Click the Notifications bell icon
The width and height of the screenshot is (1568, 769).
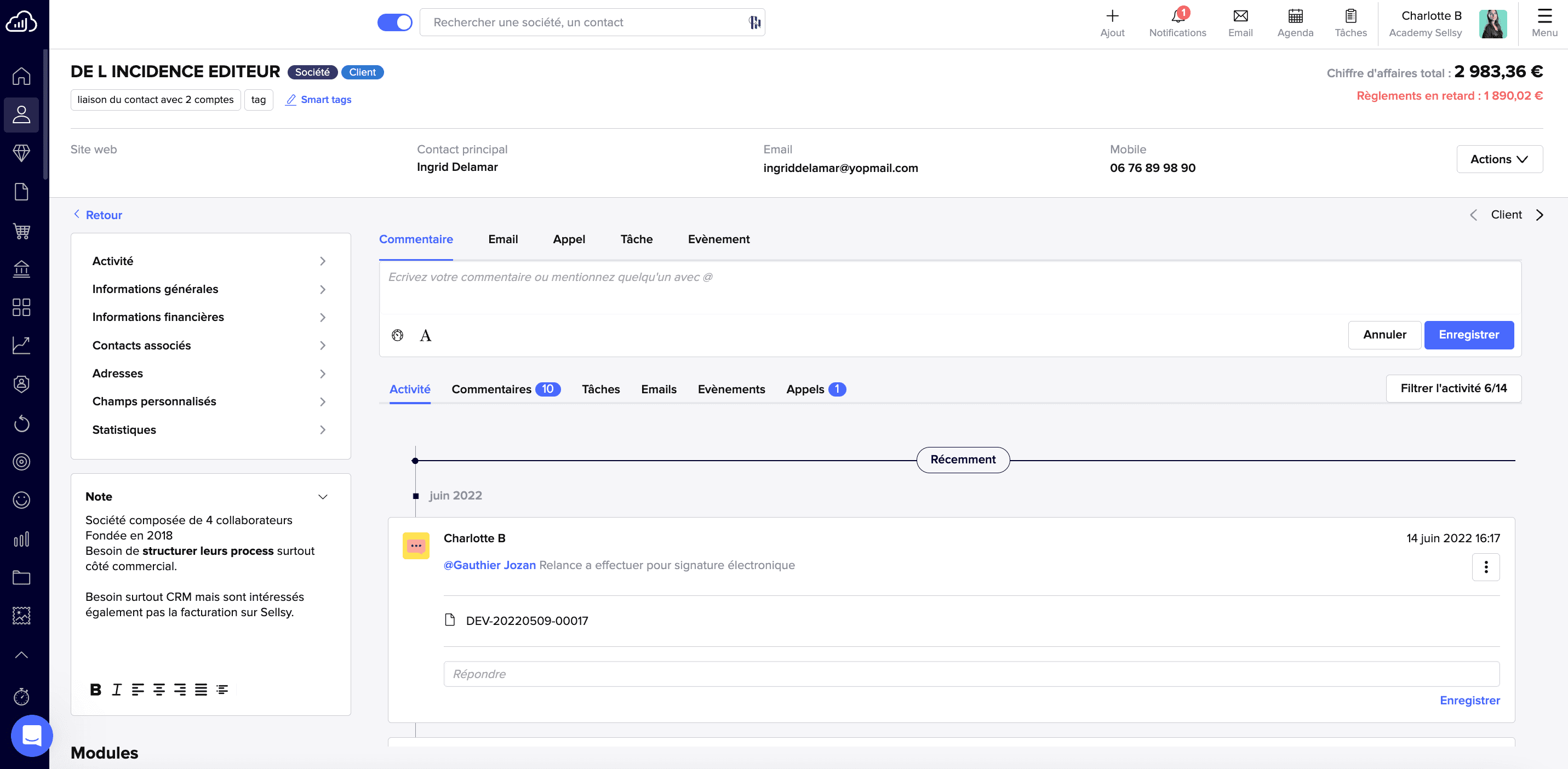click(x=1177, y=16)
